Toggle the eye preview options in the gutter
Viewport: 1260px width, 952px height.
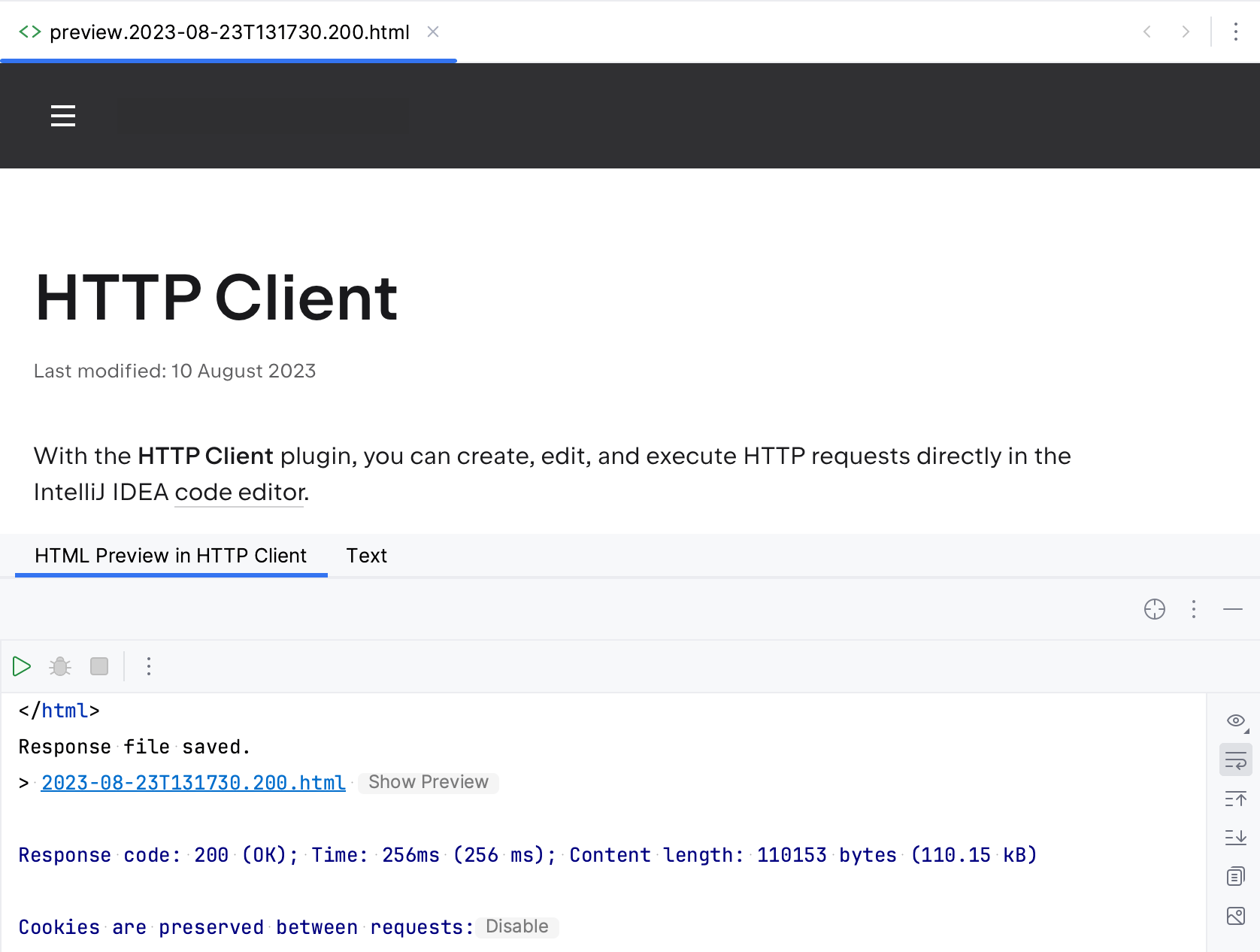coord(1235,720)
